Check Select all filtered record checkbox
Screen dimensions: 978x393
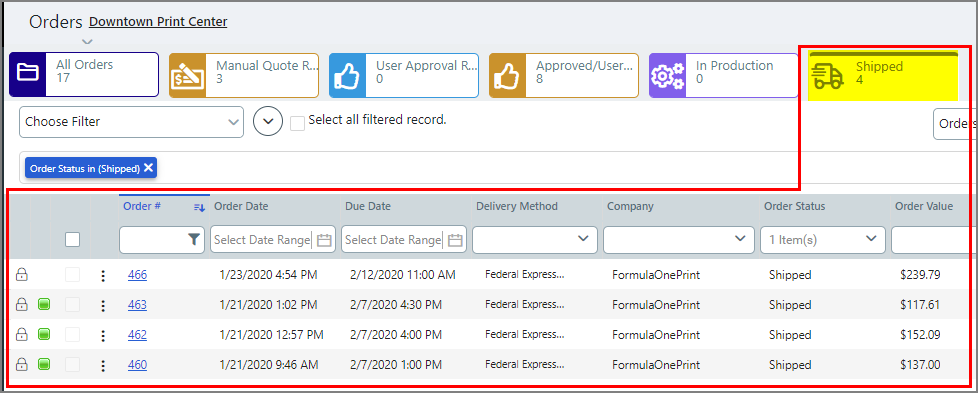coord(298,123)
